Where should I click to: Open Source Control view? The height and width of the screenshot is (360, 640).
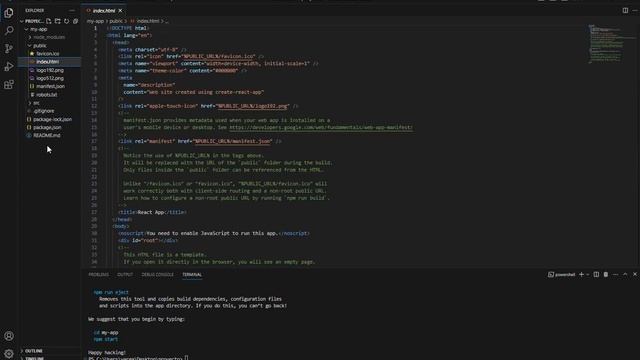[x=9, y=49]
